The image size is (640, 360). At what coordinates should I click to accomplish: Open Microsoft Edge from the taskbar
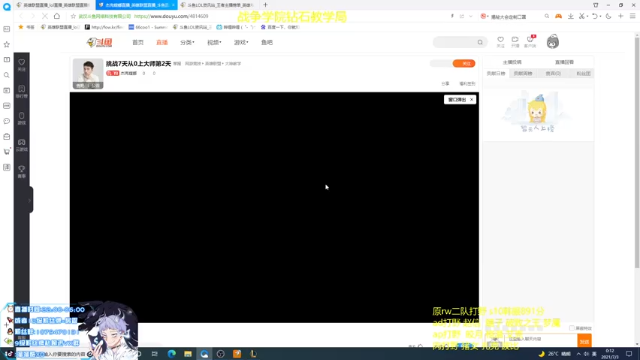click(x=171, y=354)
